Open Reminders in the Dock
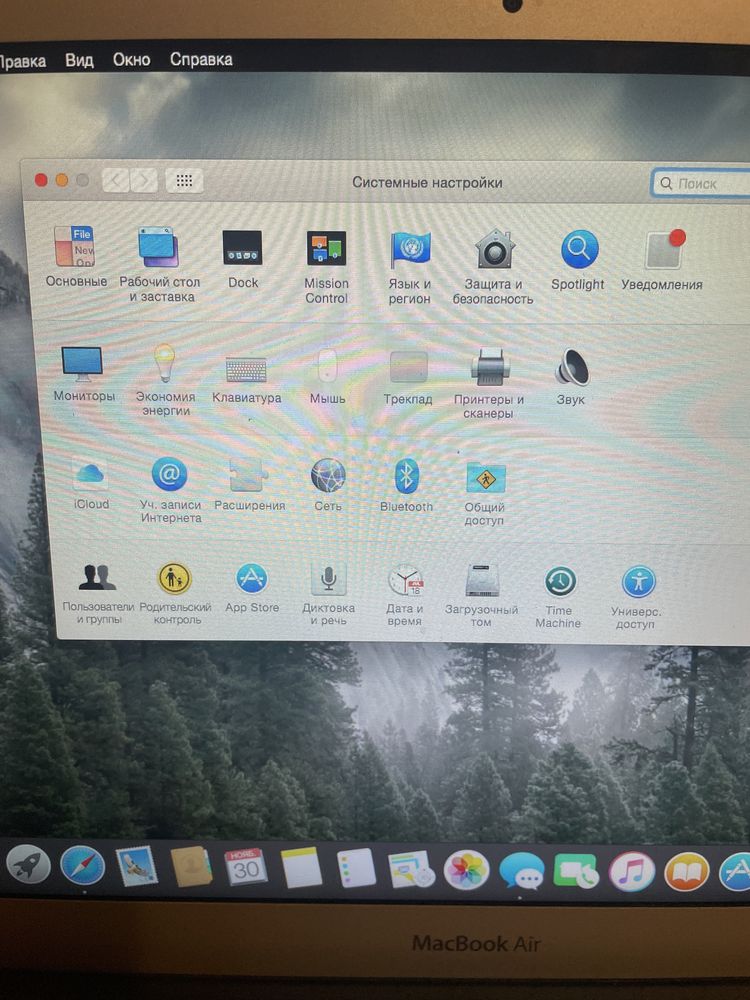 tap(357, 868)
